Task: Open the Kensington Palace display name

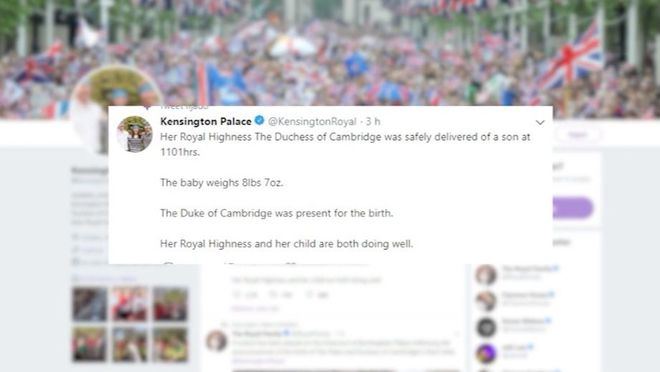Action: pos(206,121)
